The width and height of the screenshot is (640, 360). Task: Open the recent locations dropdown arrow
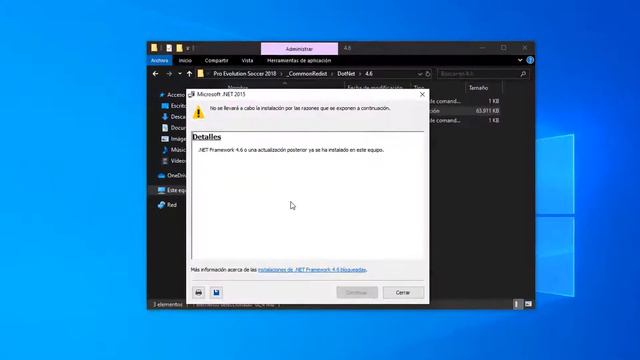point(180,74)
